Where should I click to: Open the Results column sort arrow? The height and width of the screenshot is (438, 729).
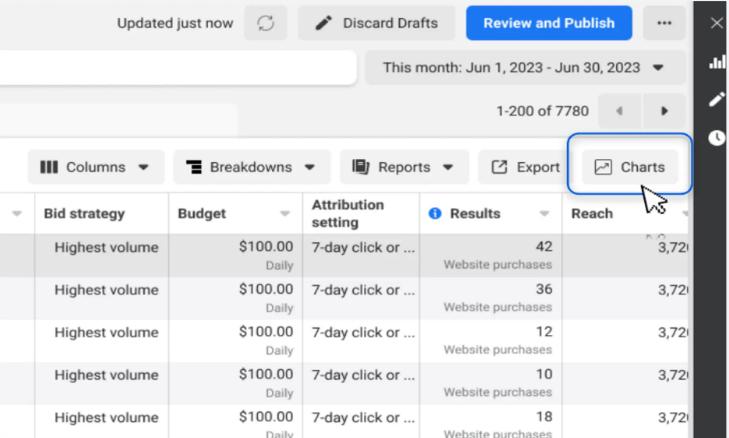pos(544,213)
